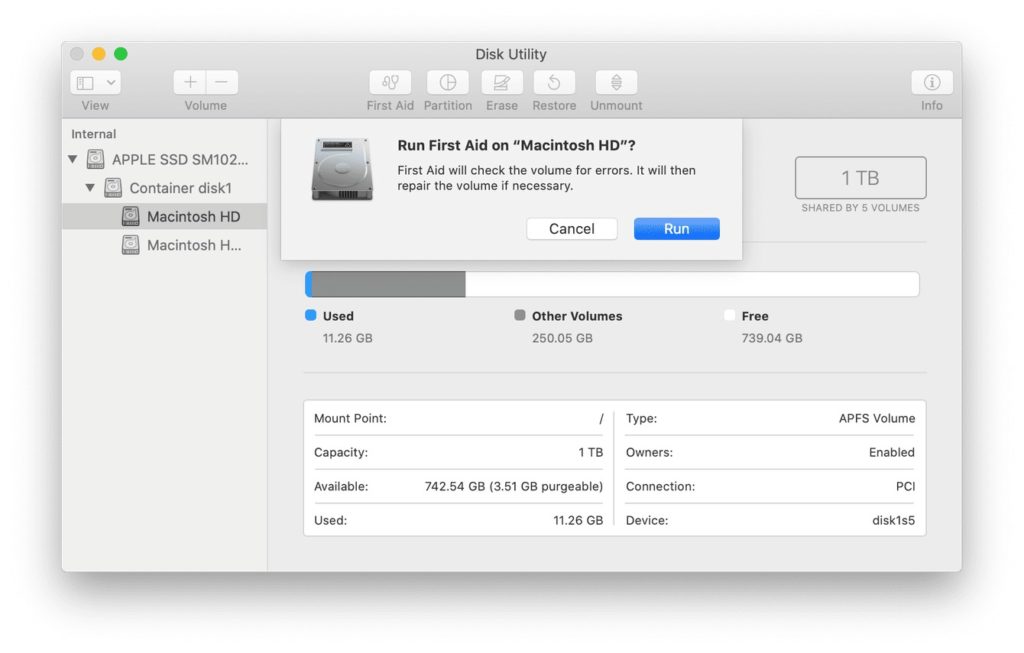1024x653 pixels.
Task: Click the Disk Utility window title
Action: click(511, 54)
